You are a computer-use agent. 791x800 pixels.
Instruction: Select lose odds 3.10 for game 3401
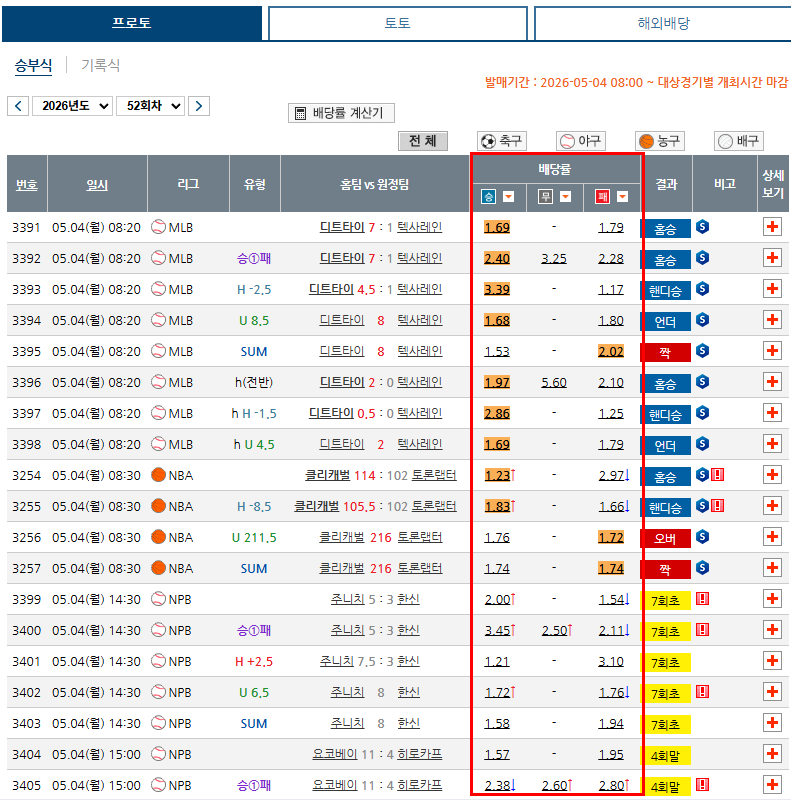[611, 662]
